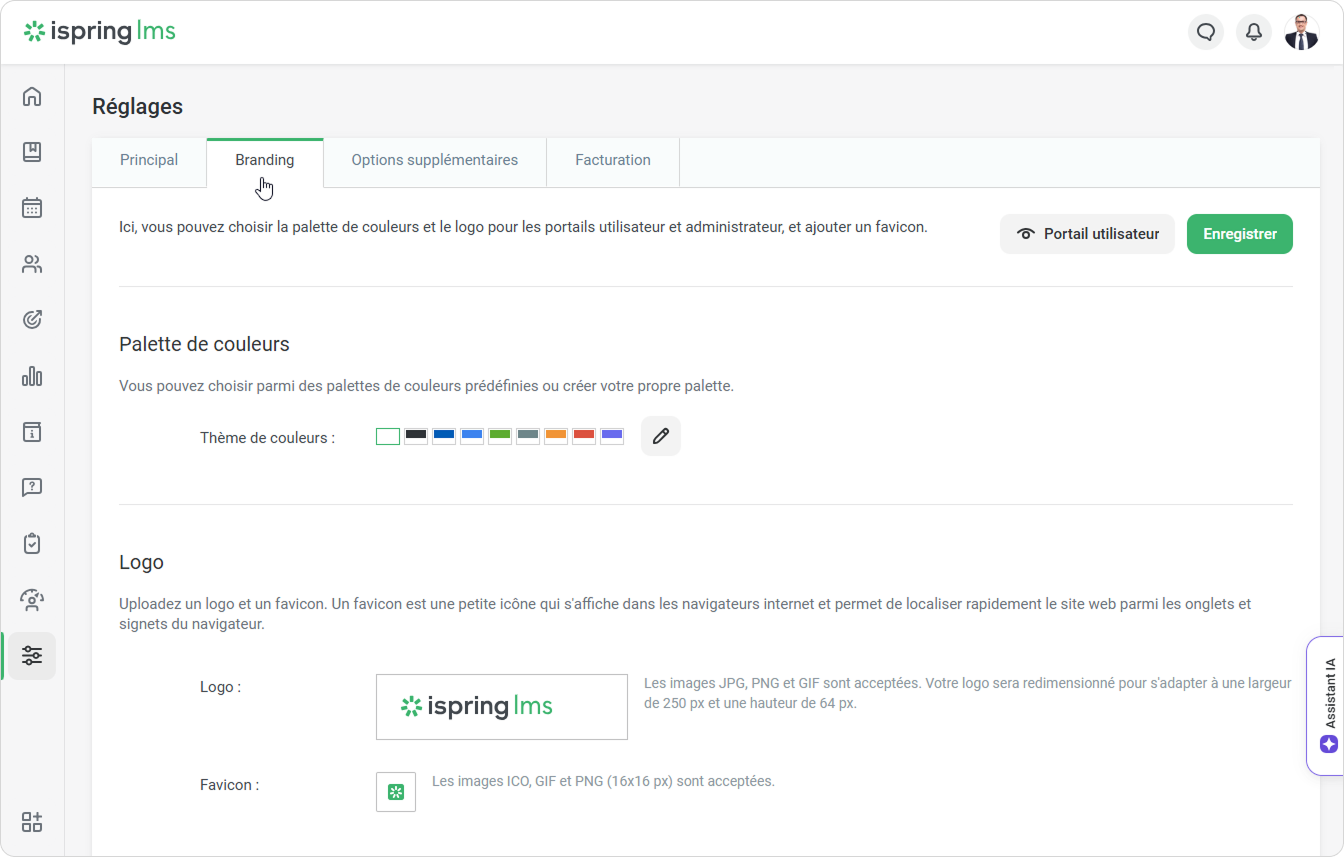
Task: Choose the black color theme swatch
Action: tap(416, 436)
